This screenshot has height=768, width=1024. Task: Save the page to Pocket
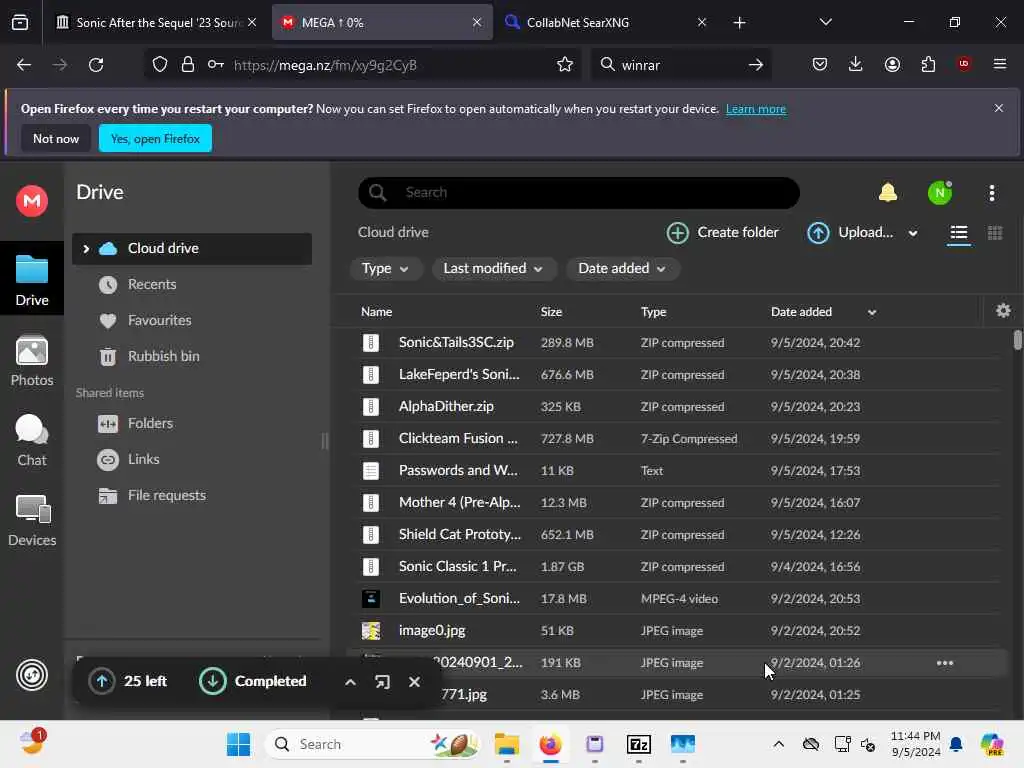click(x=820, y=64)
